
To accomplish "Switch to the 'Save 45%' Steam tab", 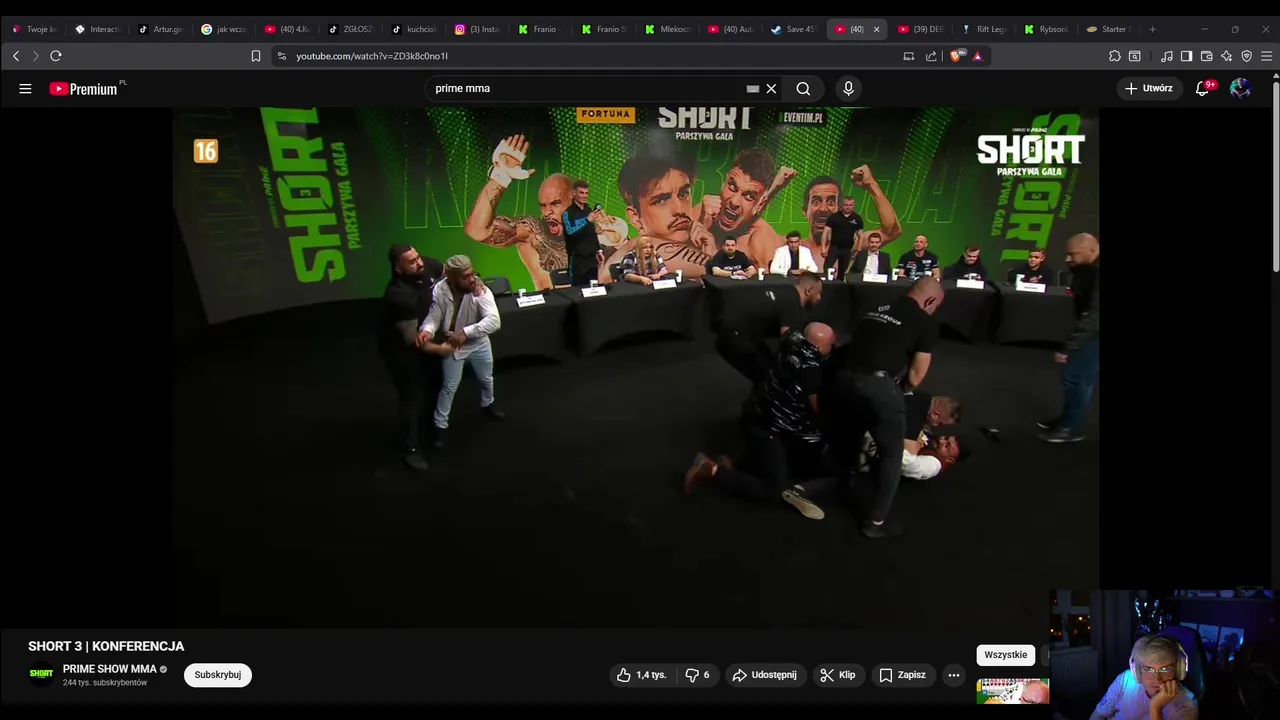I will pos(794,29).
